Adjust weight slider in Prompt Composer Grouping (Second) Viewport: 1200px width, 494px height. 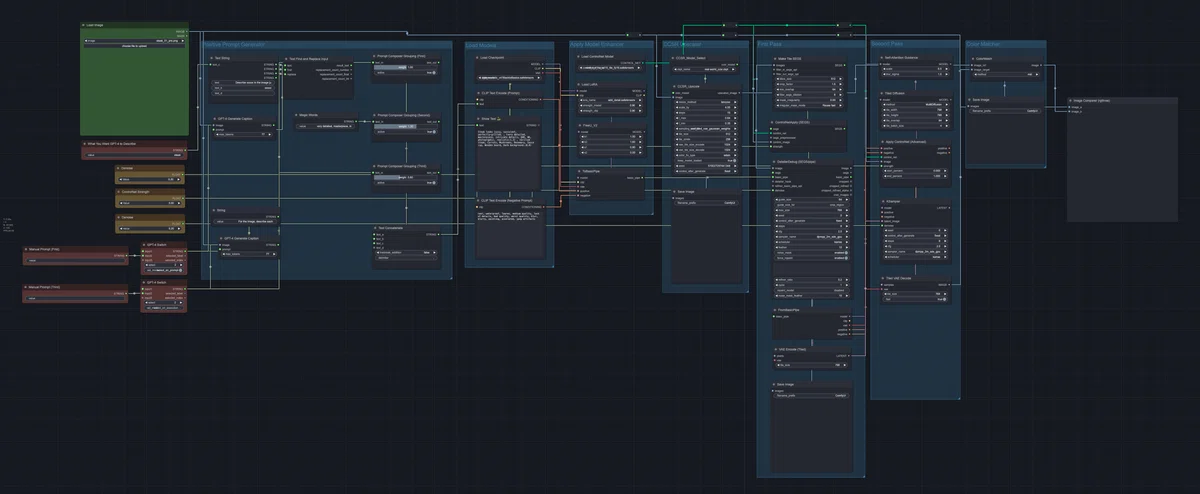[405, 127]
